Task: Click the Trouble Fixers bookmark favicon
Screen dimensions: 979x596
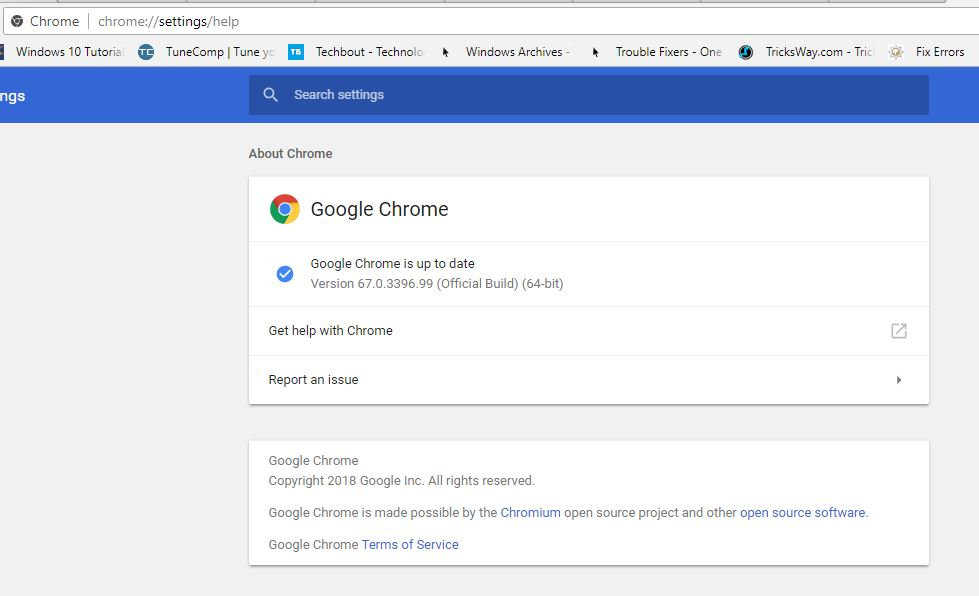Action: click(596, 52)
